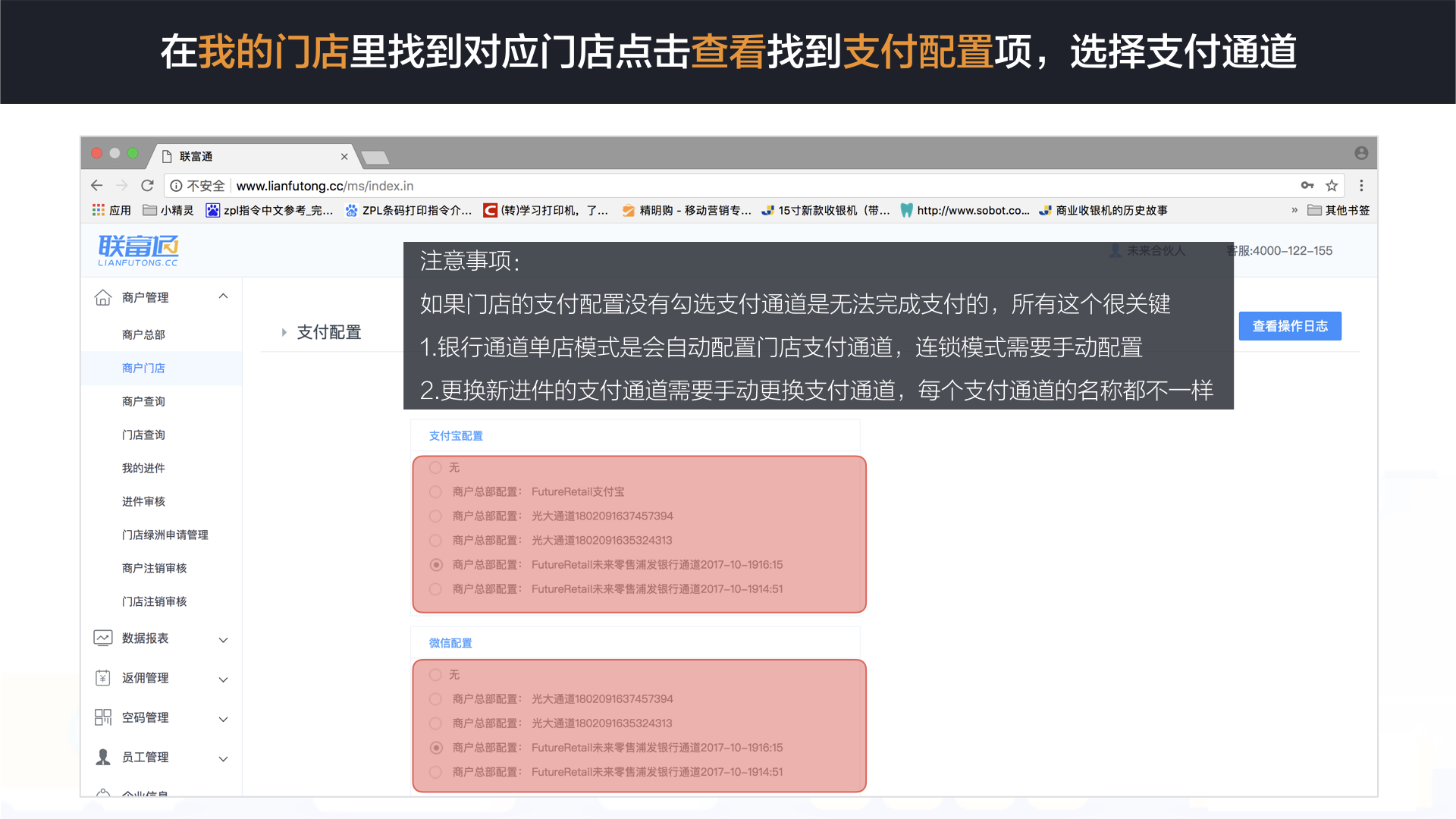Open zpl指令中文参考 bookmark
The width and height of the screenshot is (1456, 819).
coord(270,210)
